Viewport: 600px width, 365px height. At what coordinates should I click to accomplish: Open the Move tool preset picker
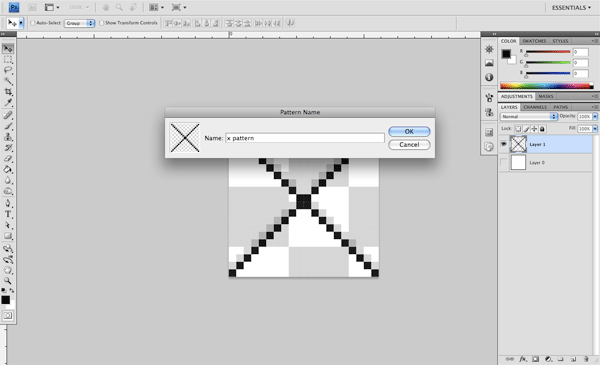pos(21,23)
